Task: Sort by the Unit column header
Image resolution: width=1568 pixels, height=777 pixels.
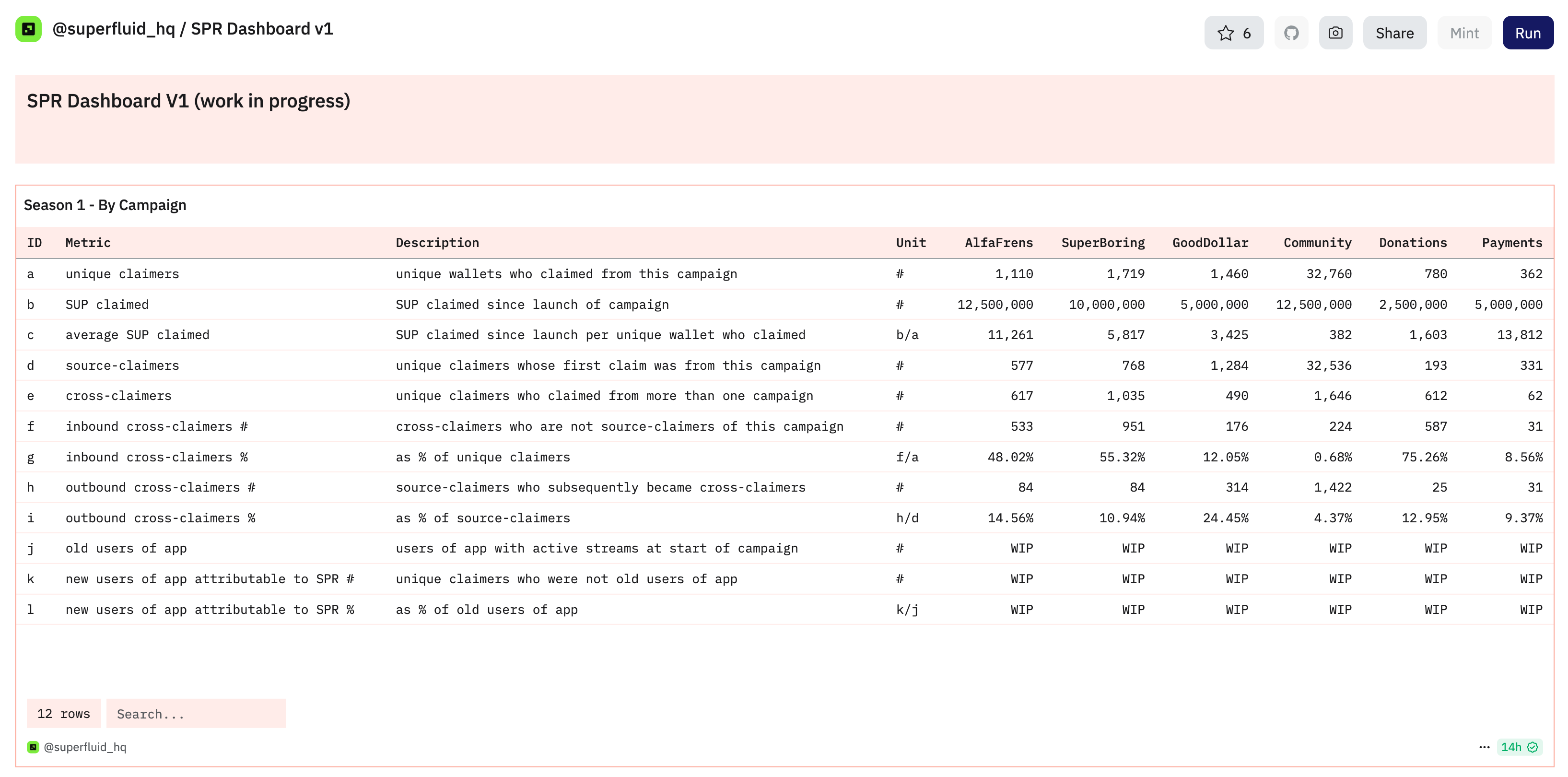Action: click(911, 243)
